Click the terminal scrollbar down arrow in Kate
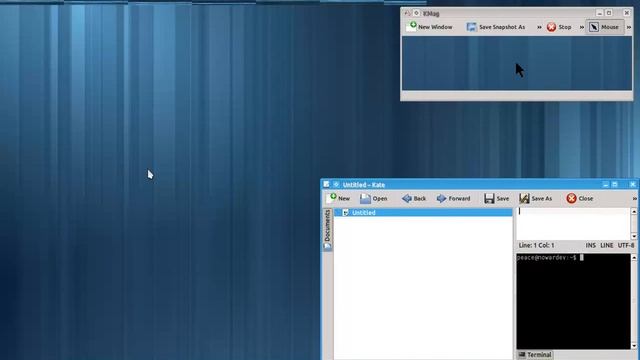 click(634, 346)
